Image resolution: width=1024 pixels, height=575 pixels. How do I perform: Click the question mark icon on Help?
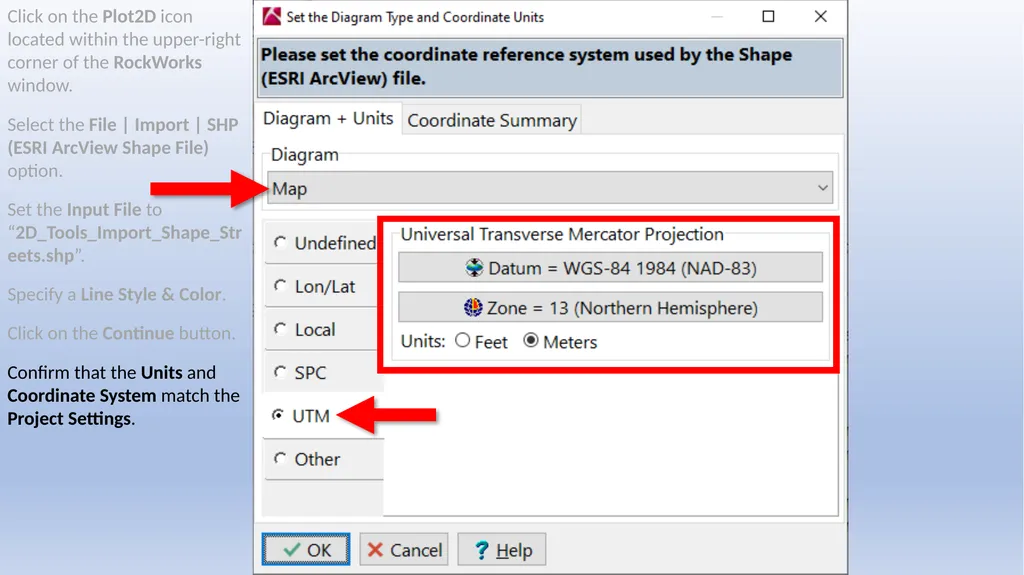(481, 550)
